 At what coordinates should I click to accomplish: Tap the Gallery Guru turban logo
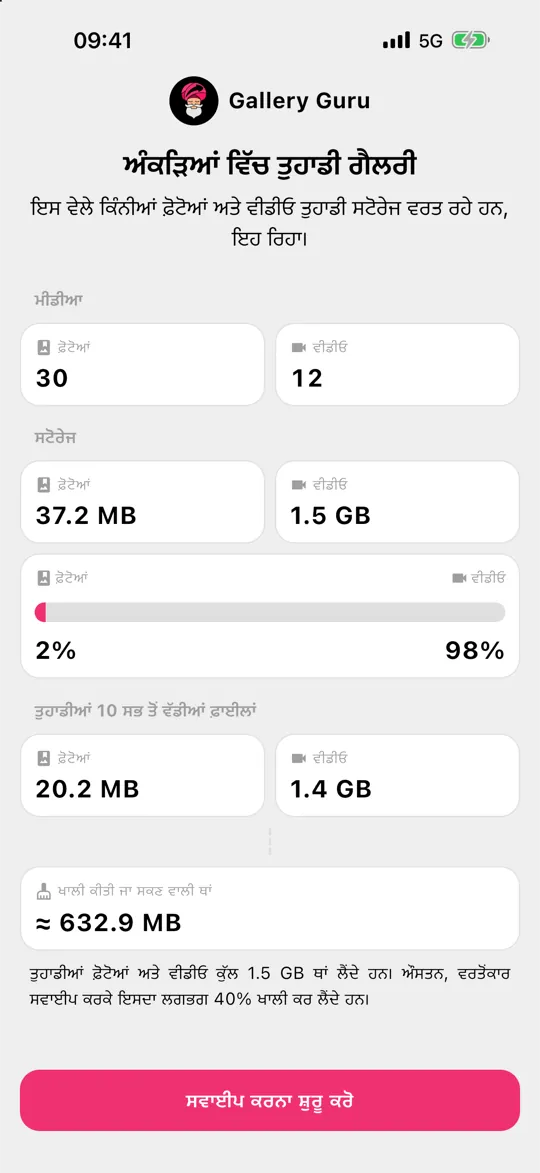click(x=194, y=100)
